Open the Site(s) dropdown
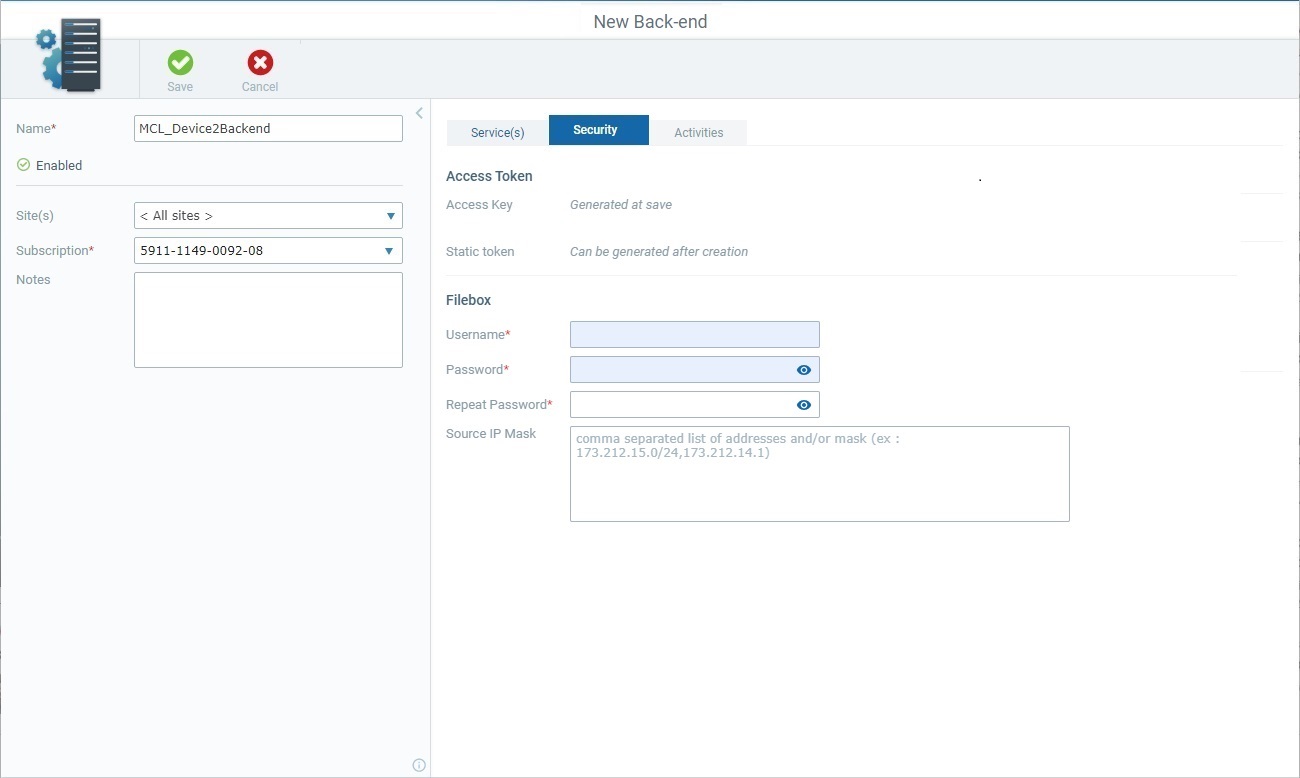 click(x=389, y=215)
